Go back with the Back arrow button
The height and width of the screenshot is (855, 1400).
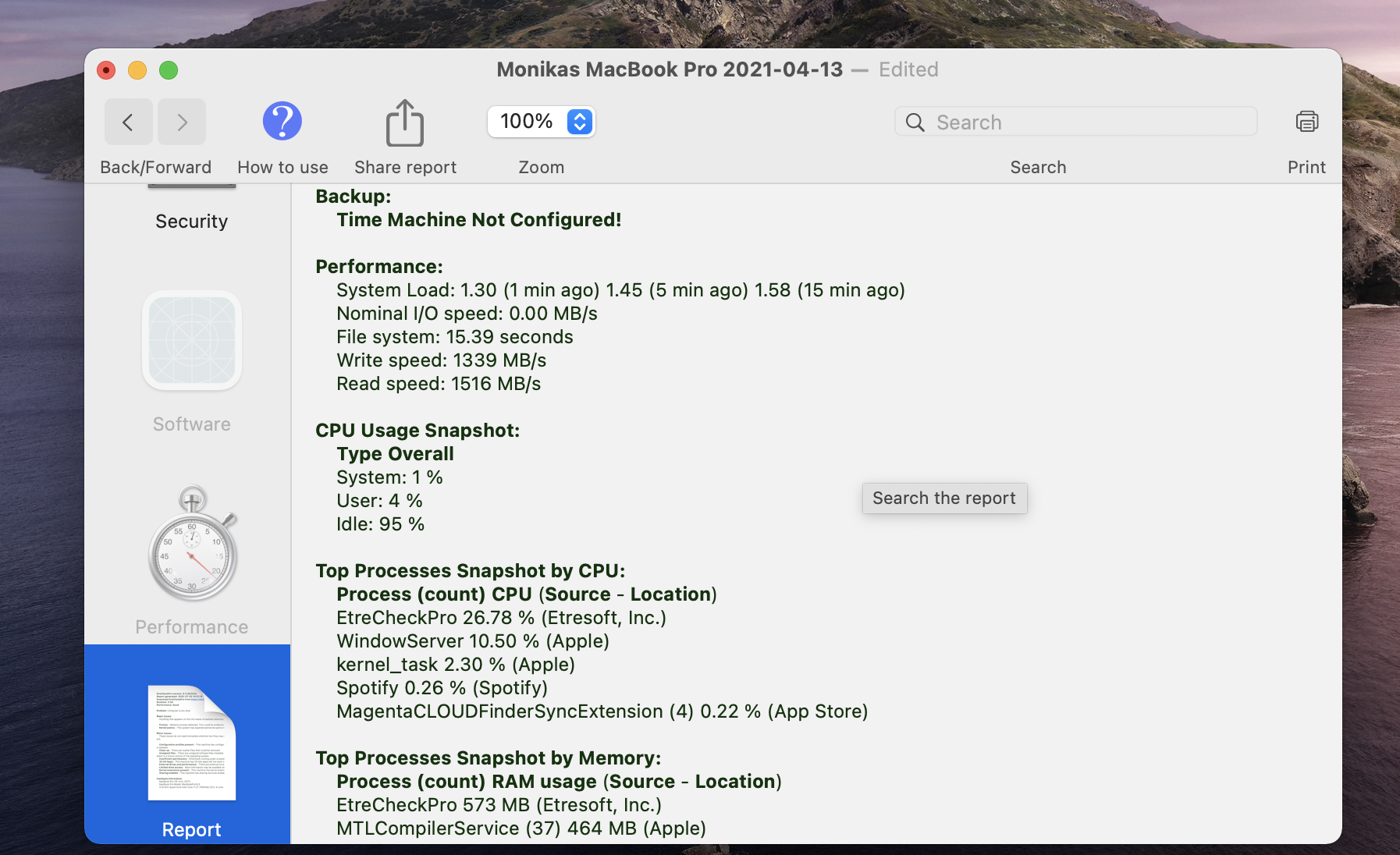[x=129, y=122]
